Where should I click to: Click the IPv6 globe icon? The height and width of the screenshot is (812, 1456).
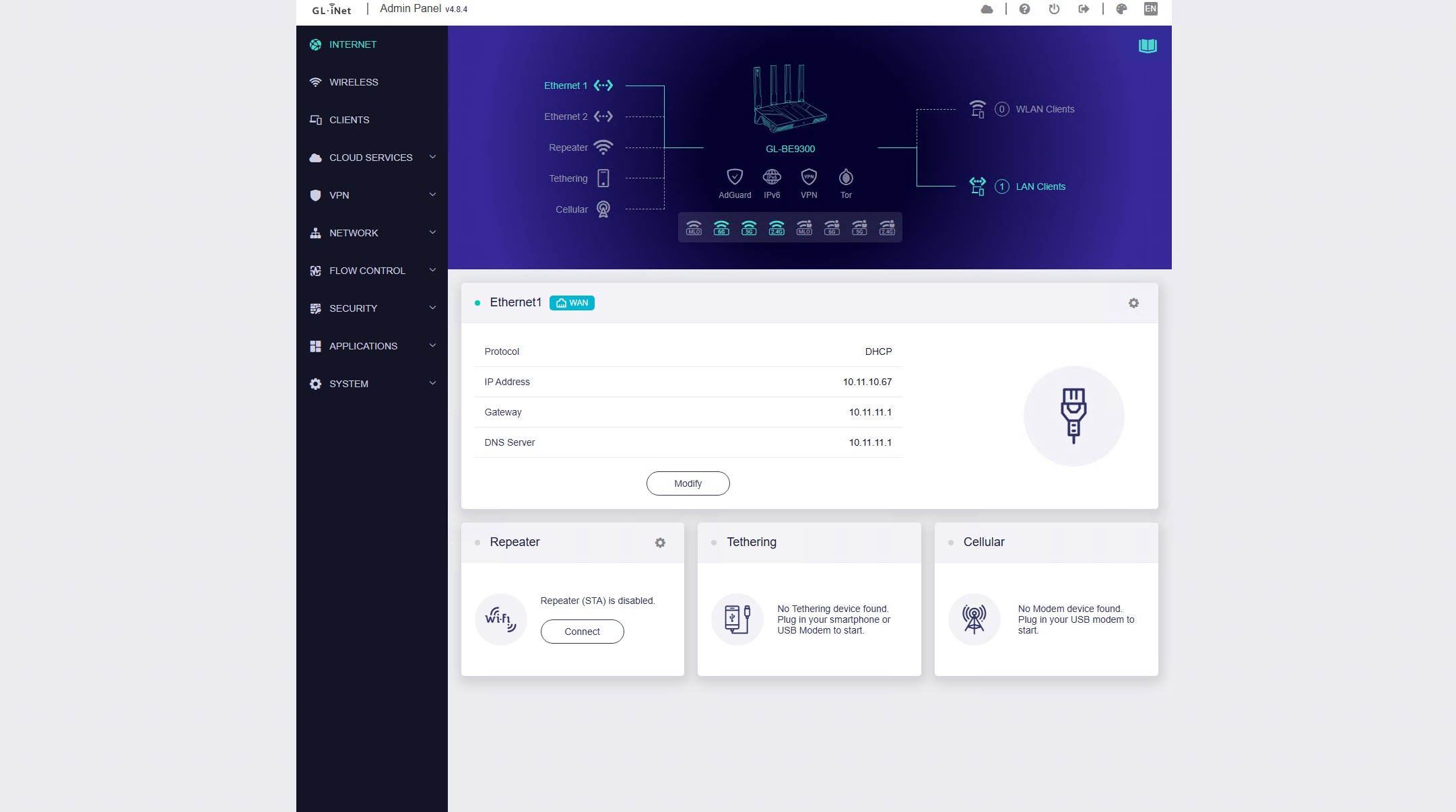pyautogui.click(x=772, y=177)
